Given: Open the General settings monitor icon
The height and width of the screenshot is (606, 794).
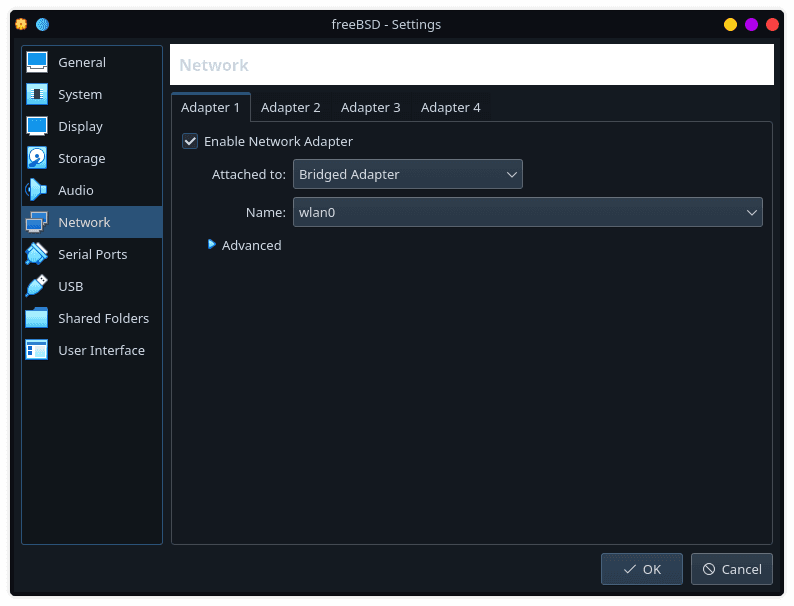Looking at the screenshot, I should tap(37, 62).
